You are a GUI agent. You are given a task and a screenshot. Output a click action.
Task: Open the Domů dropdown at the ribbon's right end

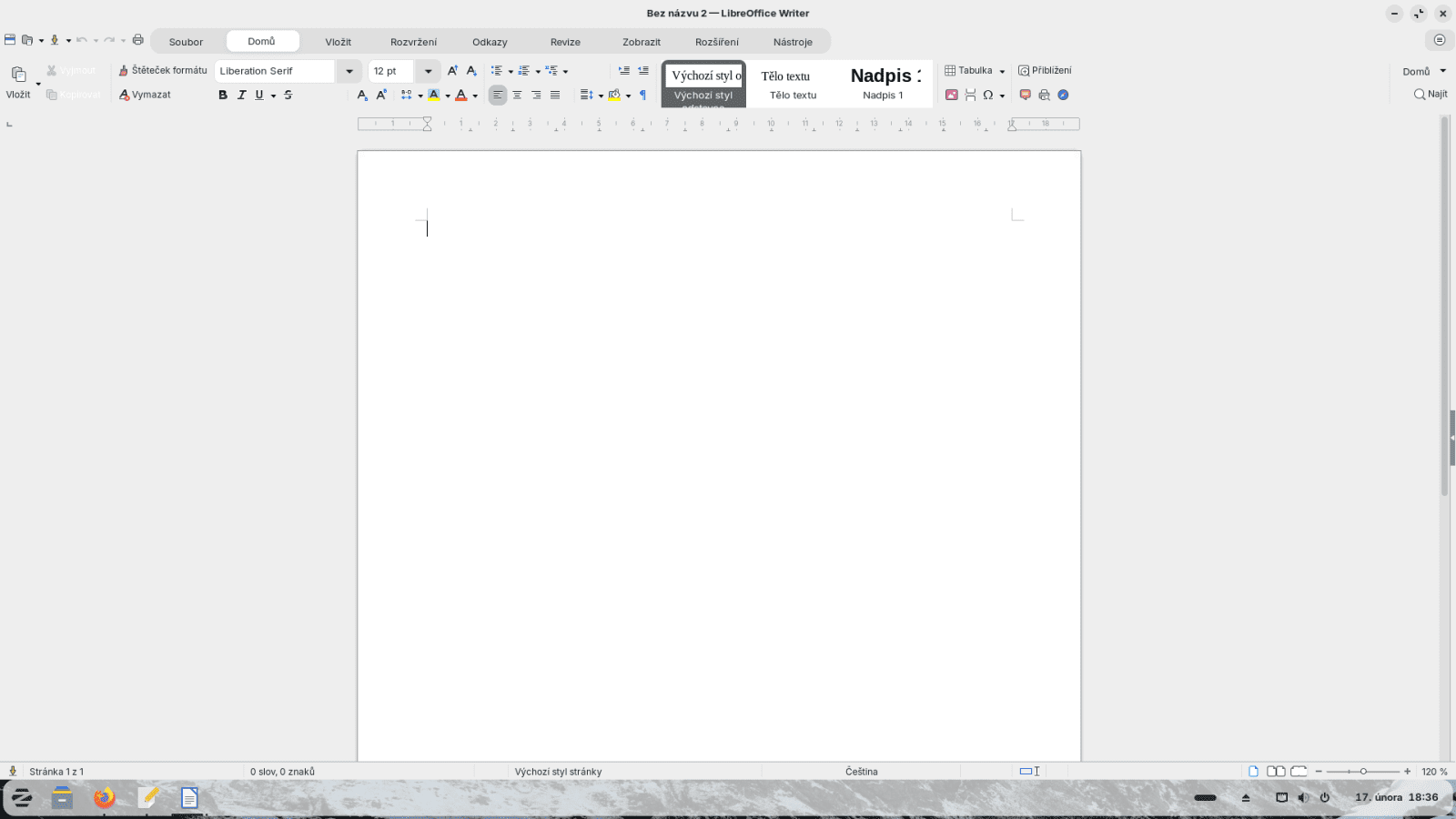1424,71
